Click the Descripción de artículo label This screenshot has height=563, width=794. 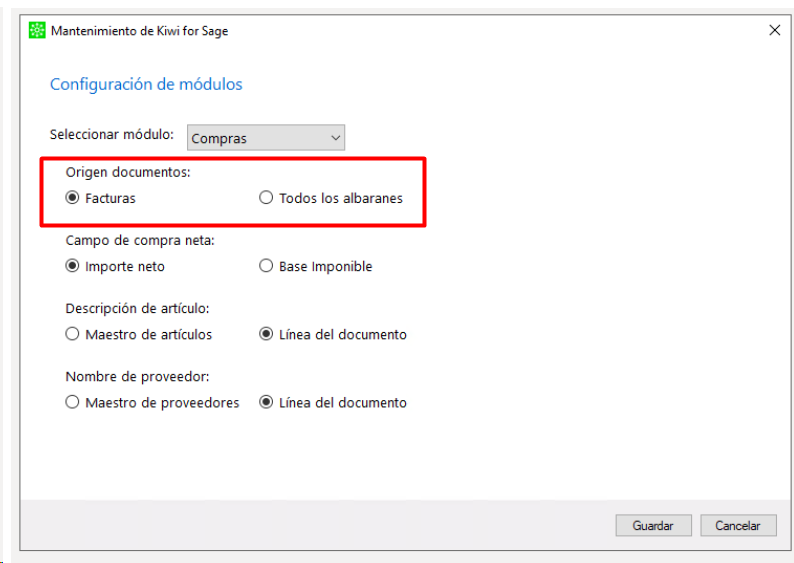click(137, 308)
